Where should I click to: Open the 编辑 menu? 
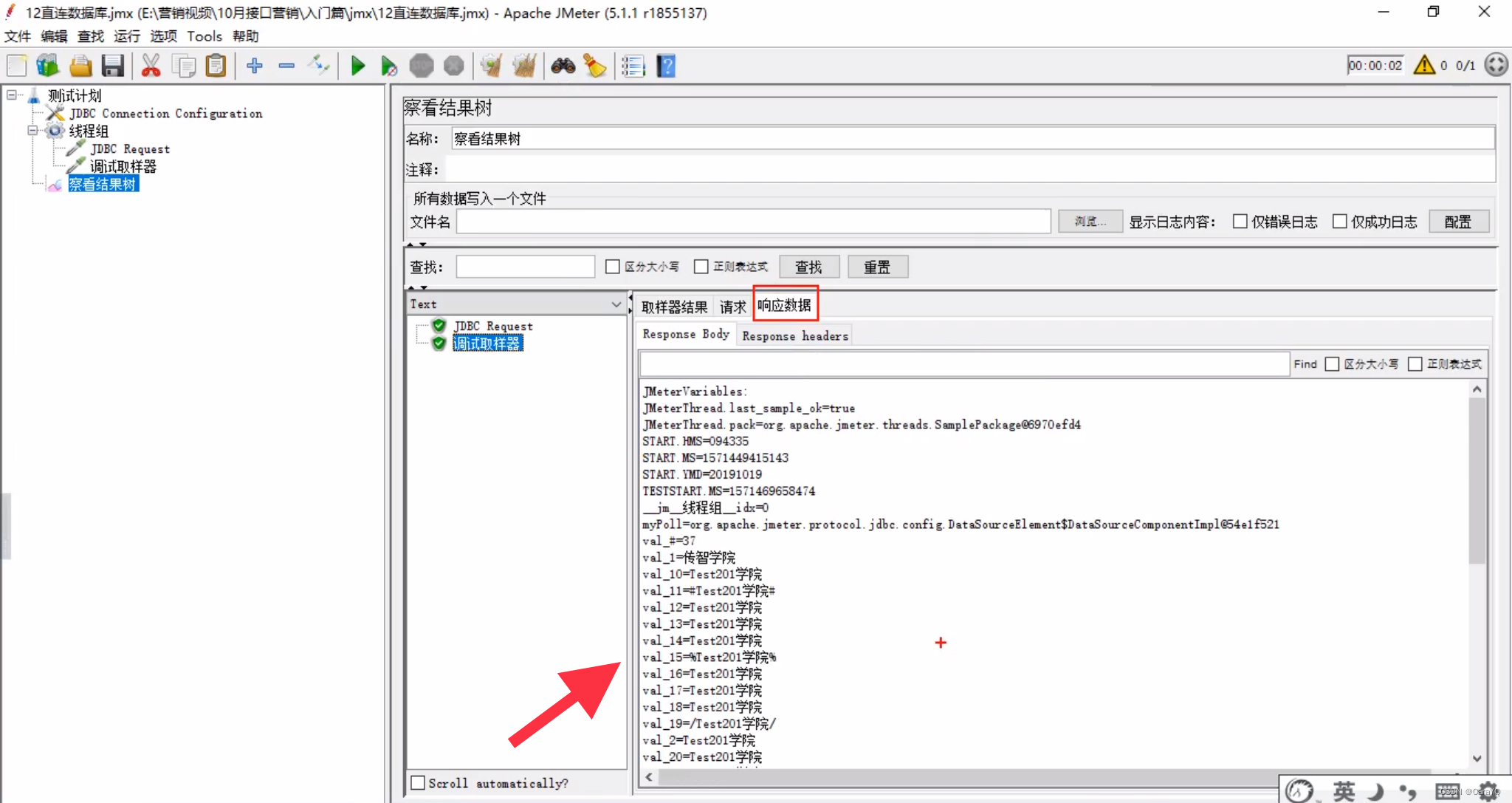[x=54, y=36]
